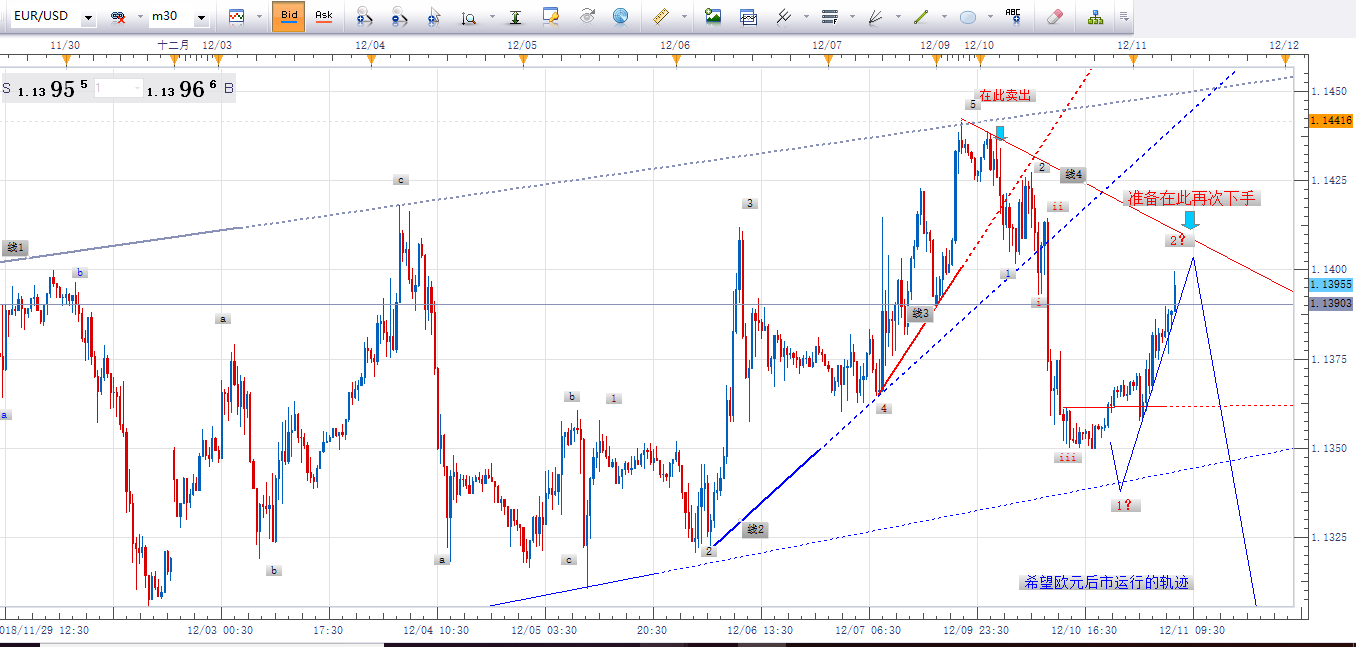Open the chain link options arrow
Viewport: 1356px width, 647px height.
[x=138, y=17]
